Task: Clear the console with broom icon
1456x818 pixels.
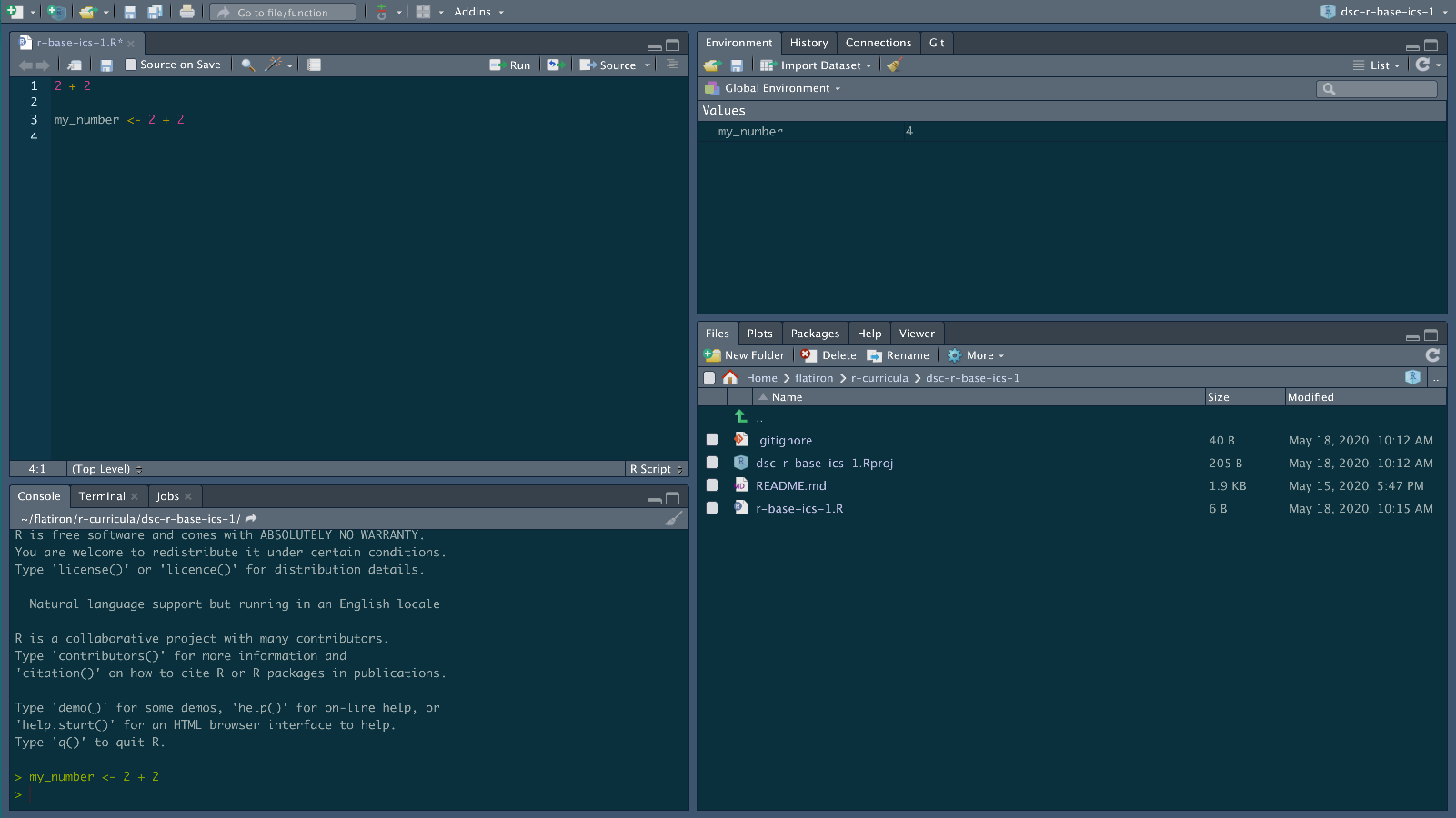Action: (674, 518)
